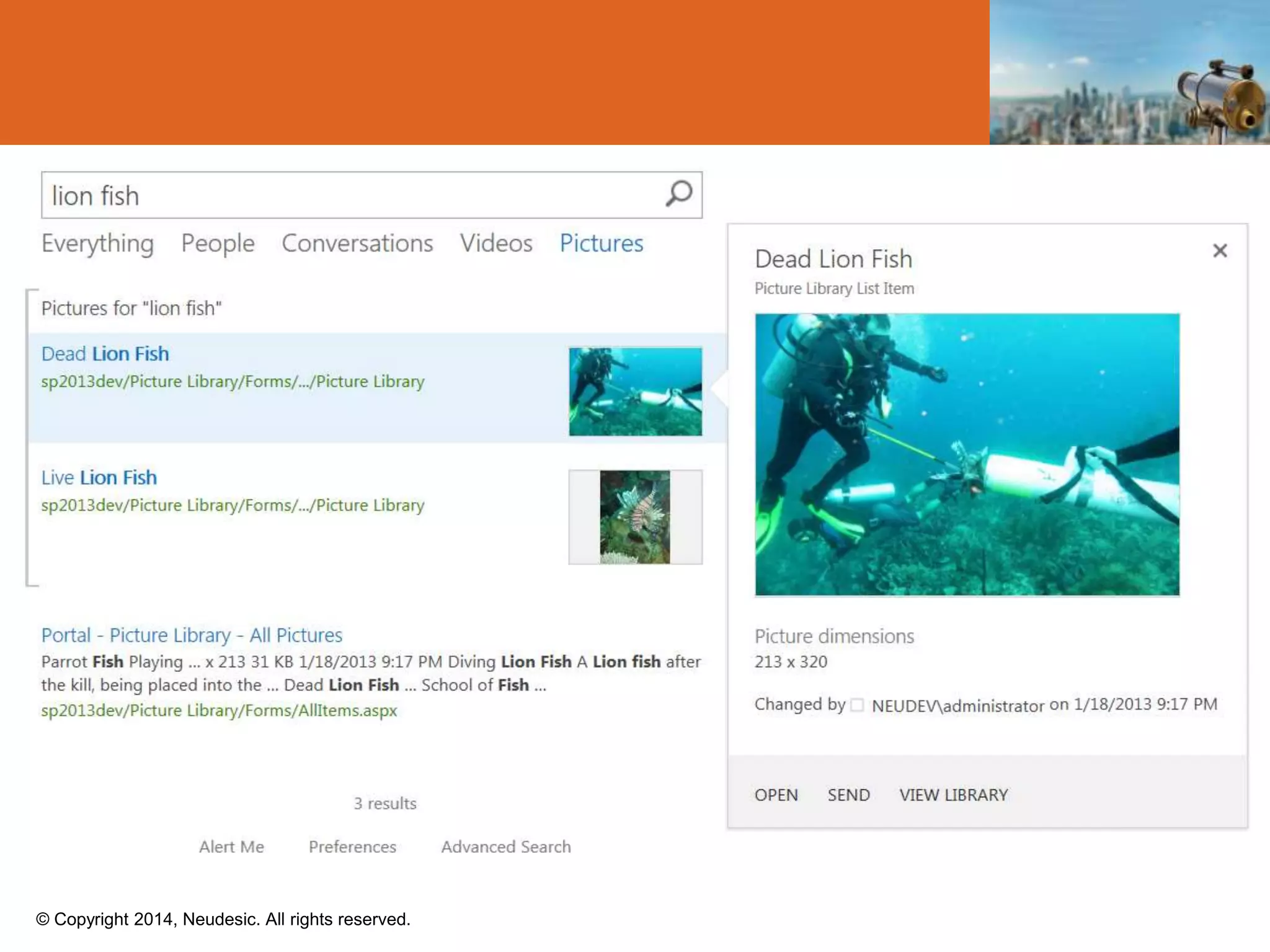Switch to the People search tab

click(x=218, y=244)
